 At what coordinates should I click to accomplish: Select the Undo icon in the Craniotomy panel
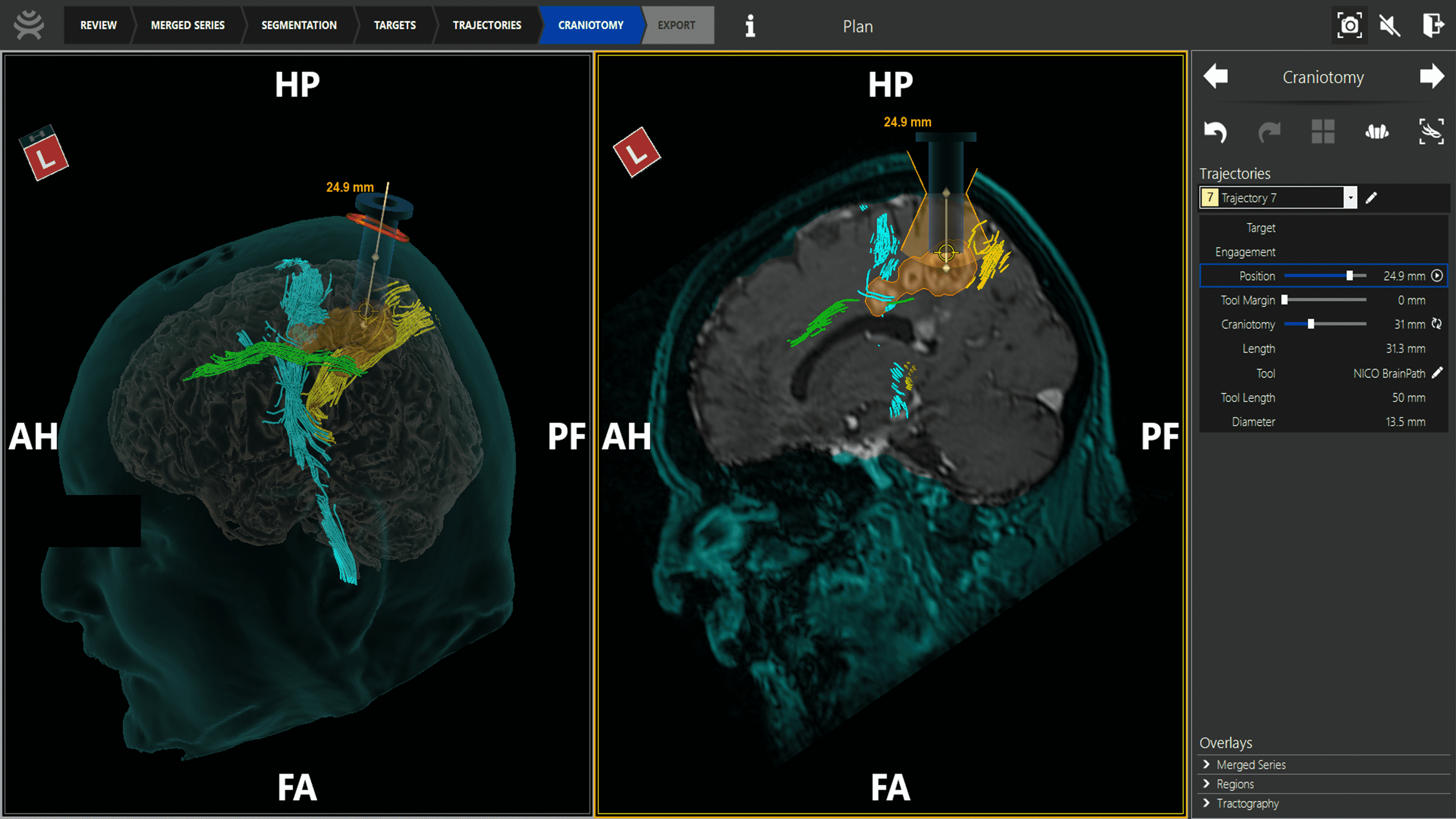(1216, 131)
